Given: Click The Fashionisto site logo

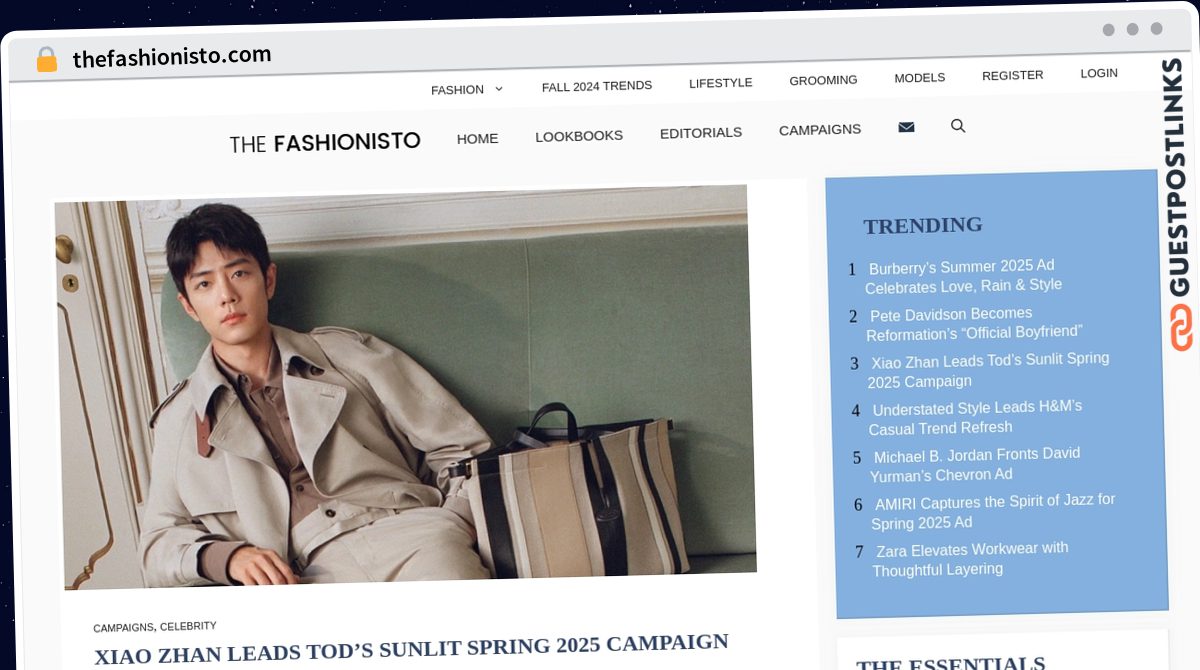Looking at the screenshot, I should [325, 142].
